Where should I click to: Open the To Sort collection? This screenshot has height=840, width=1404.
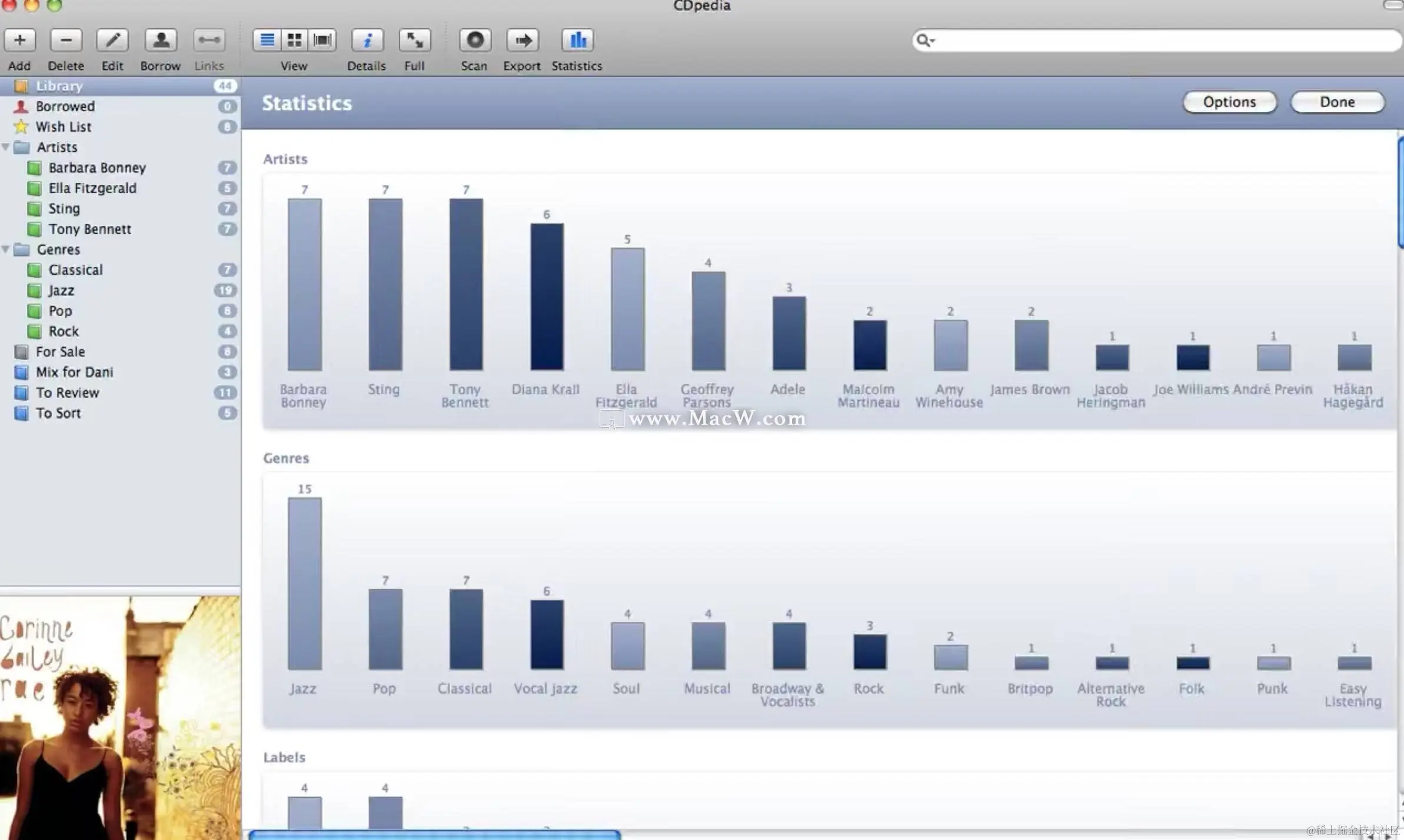tap(120, 414)
